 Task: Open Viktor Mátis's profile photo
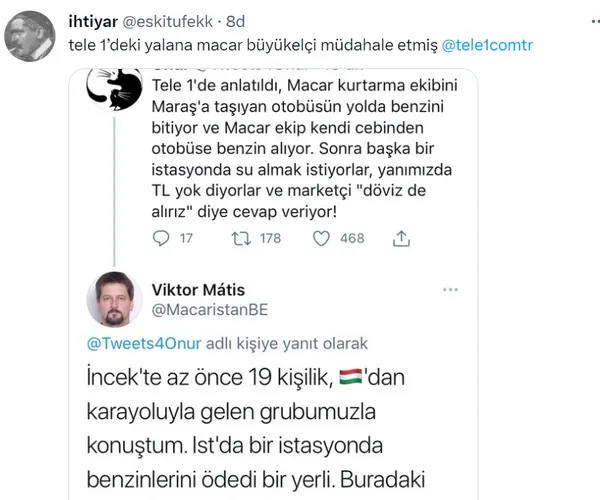[x=113, y=299]
